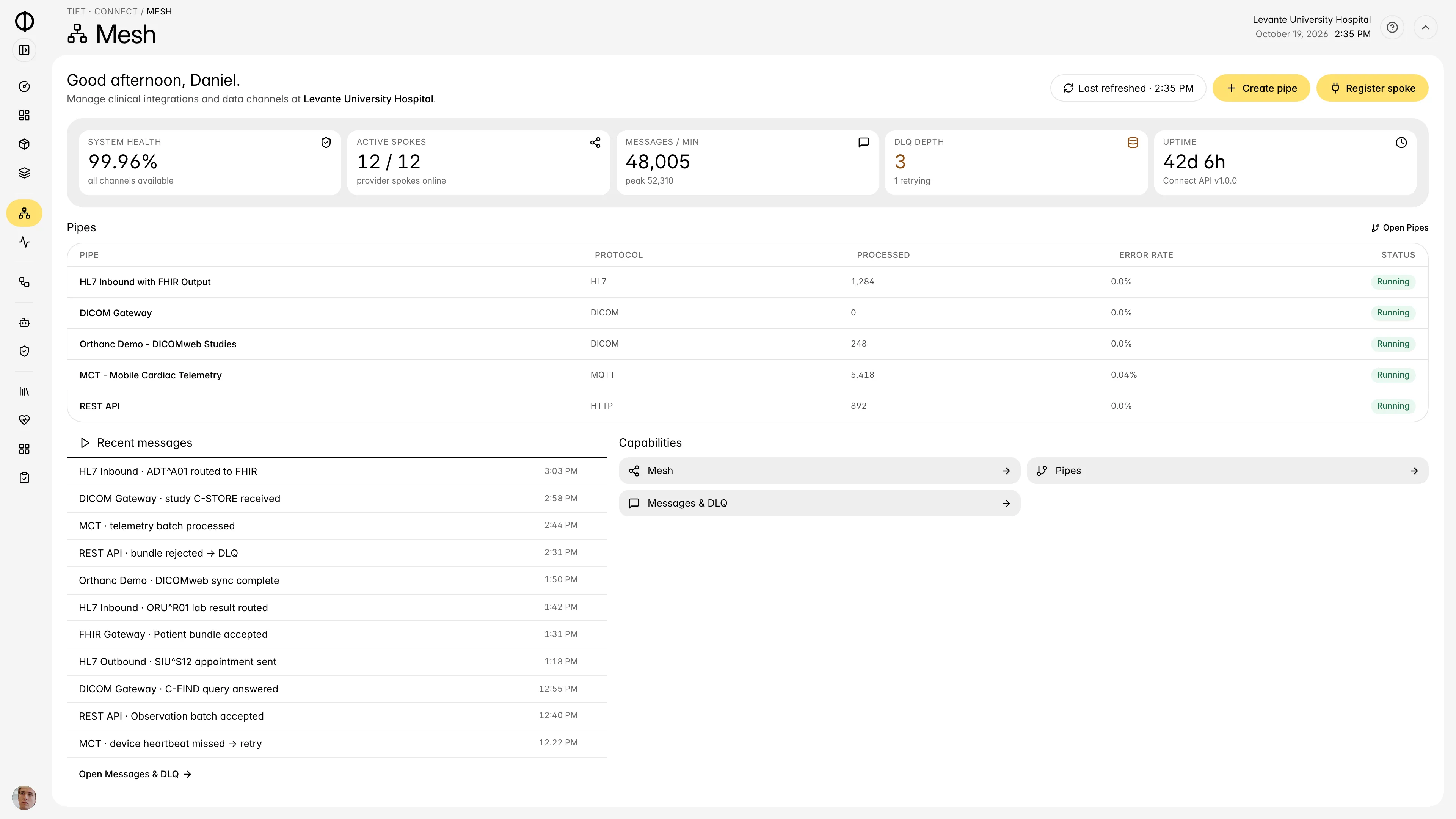This screenshot has width=1456, height=819.
Task: Click the TIET logo at sidebar top
Action: [x=24, y=21]
